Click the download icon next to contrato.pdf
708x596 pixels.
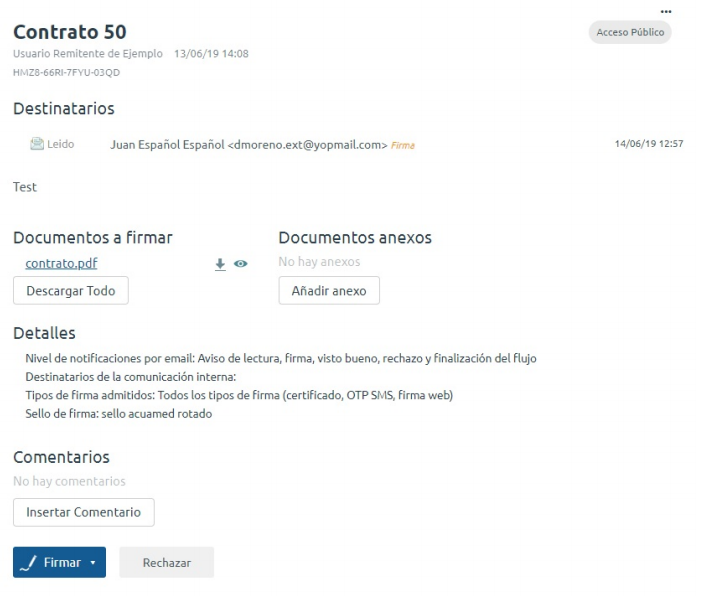[220, 264]
